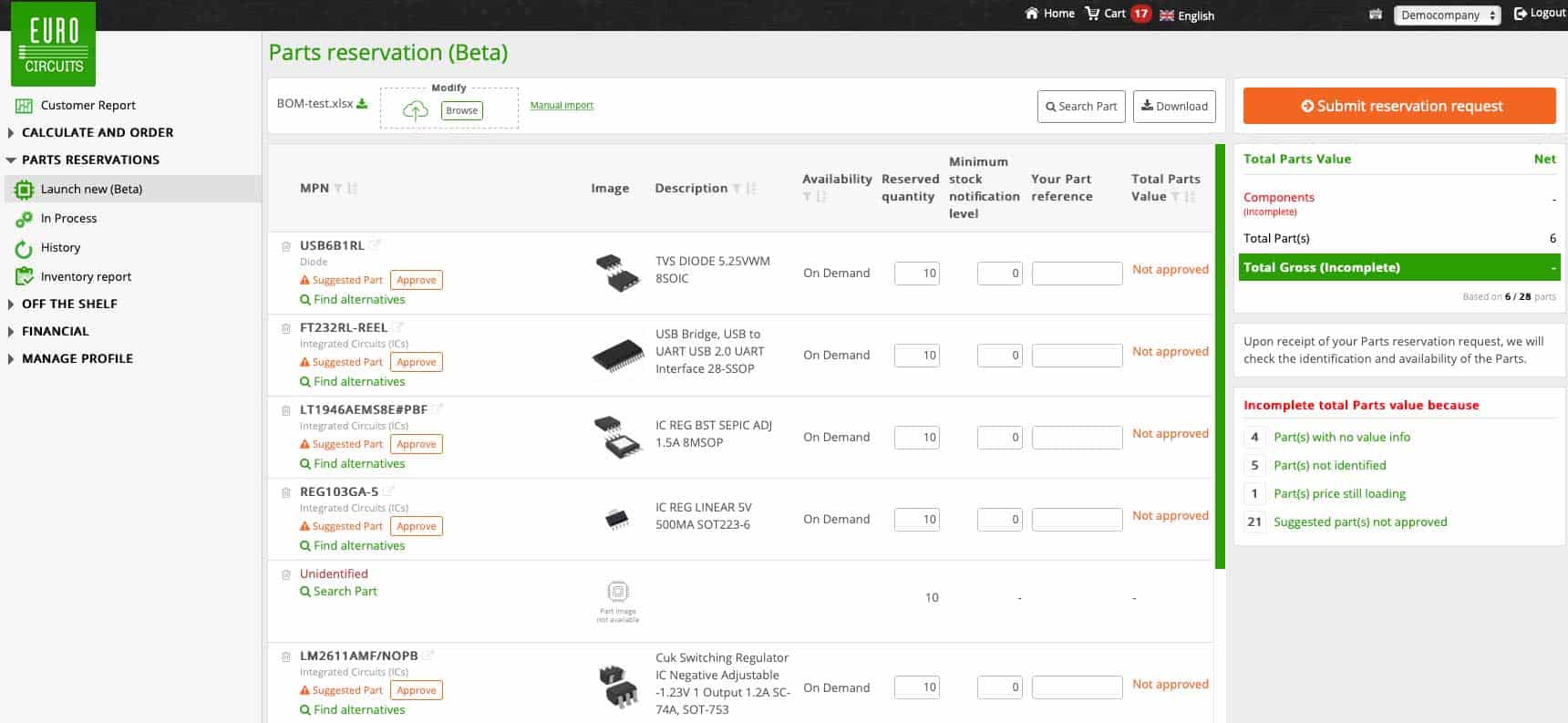Approve the REG103GA-5 suggested part
The width and height of the screenshot is (1568, 723).
[417, 526]
